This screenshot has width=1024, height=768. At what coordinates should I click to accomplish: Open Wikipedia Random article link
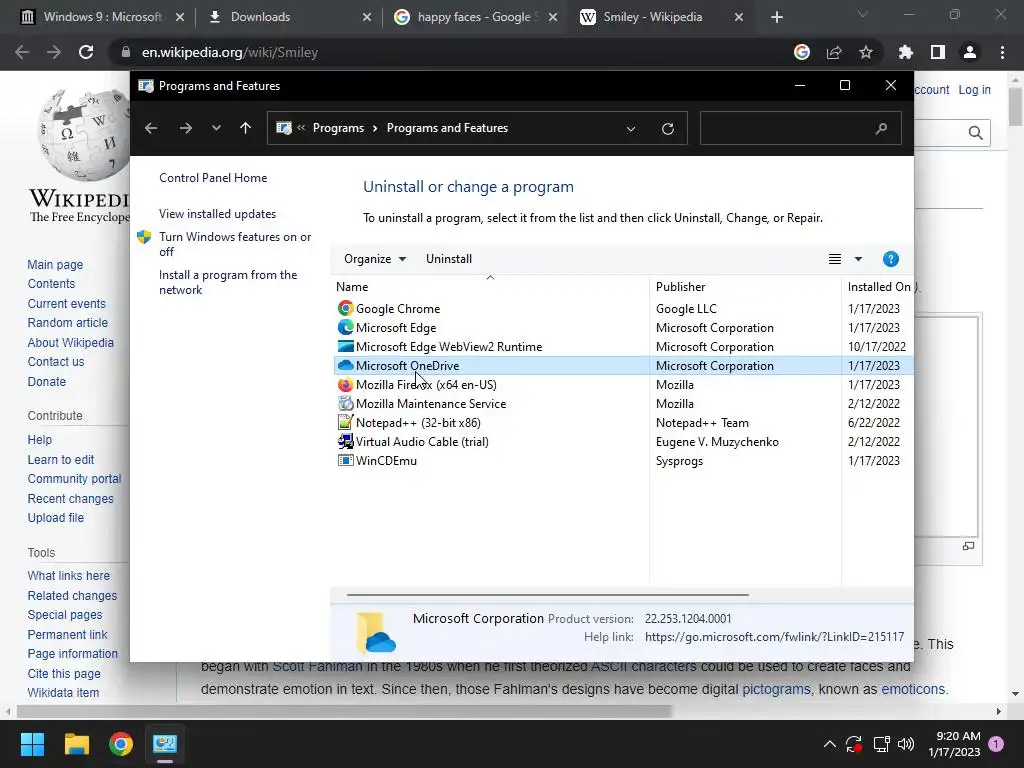[67, 323]
